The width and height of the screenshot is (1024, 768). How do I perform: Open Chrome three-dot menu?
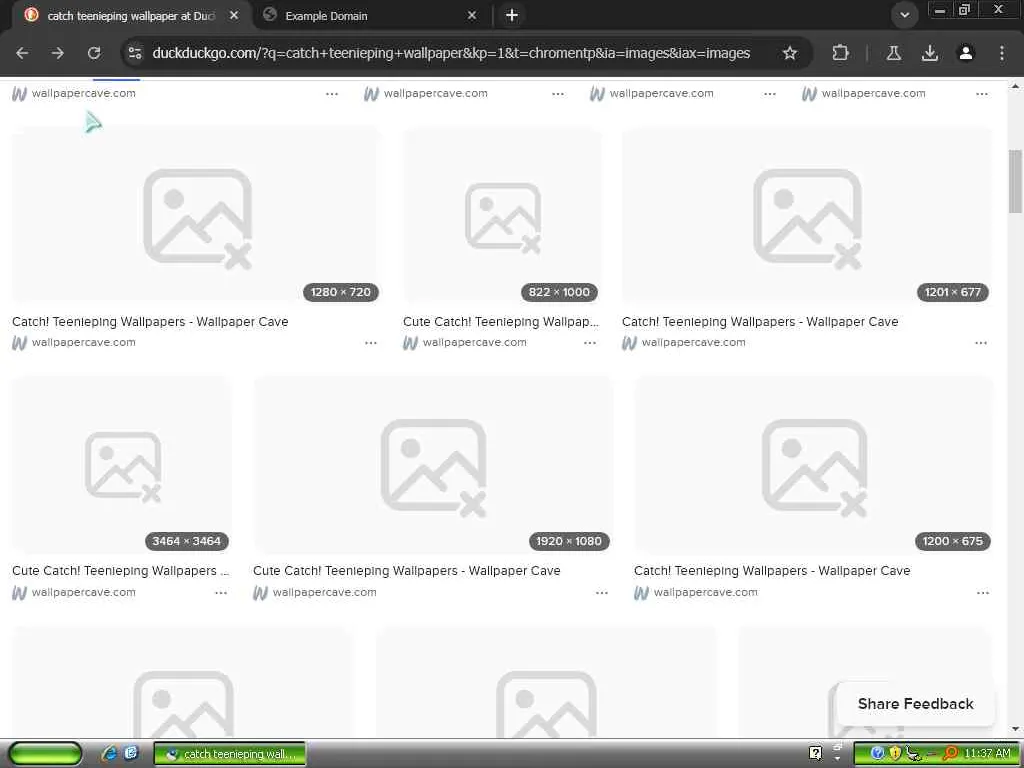click(1002, 53)
